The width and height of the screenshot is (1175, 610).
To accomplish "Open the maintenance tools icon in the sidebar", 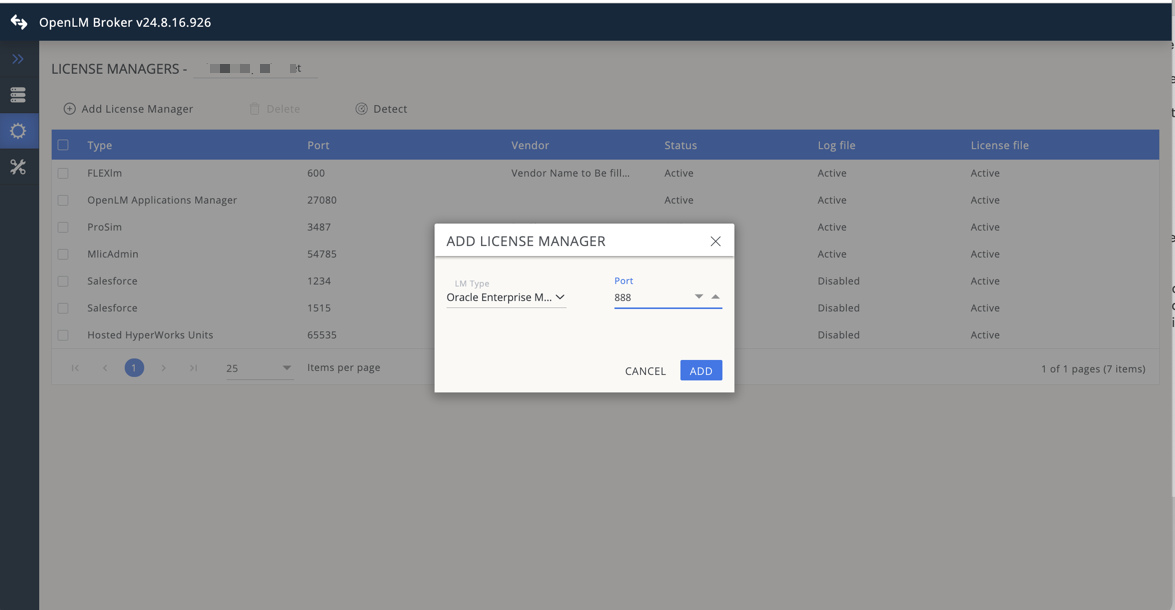I will [17, 166].
